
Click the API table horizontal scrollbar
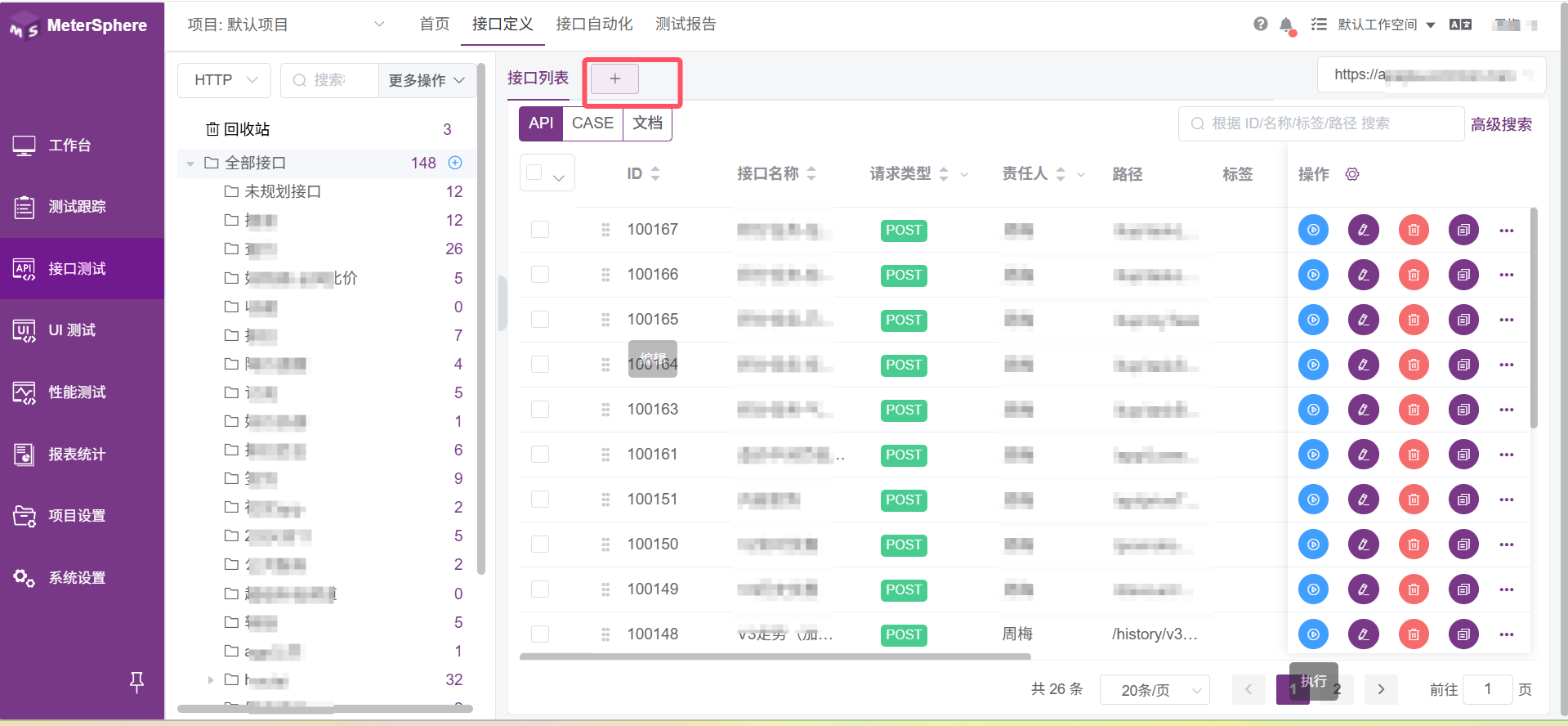tap(775, 656)
